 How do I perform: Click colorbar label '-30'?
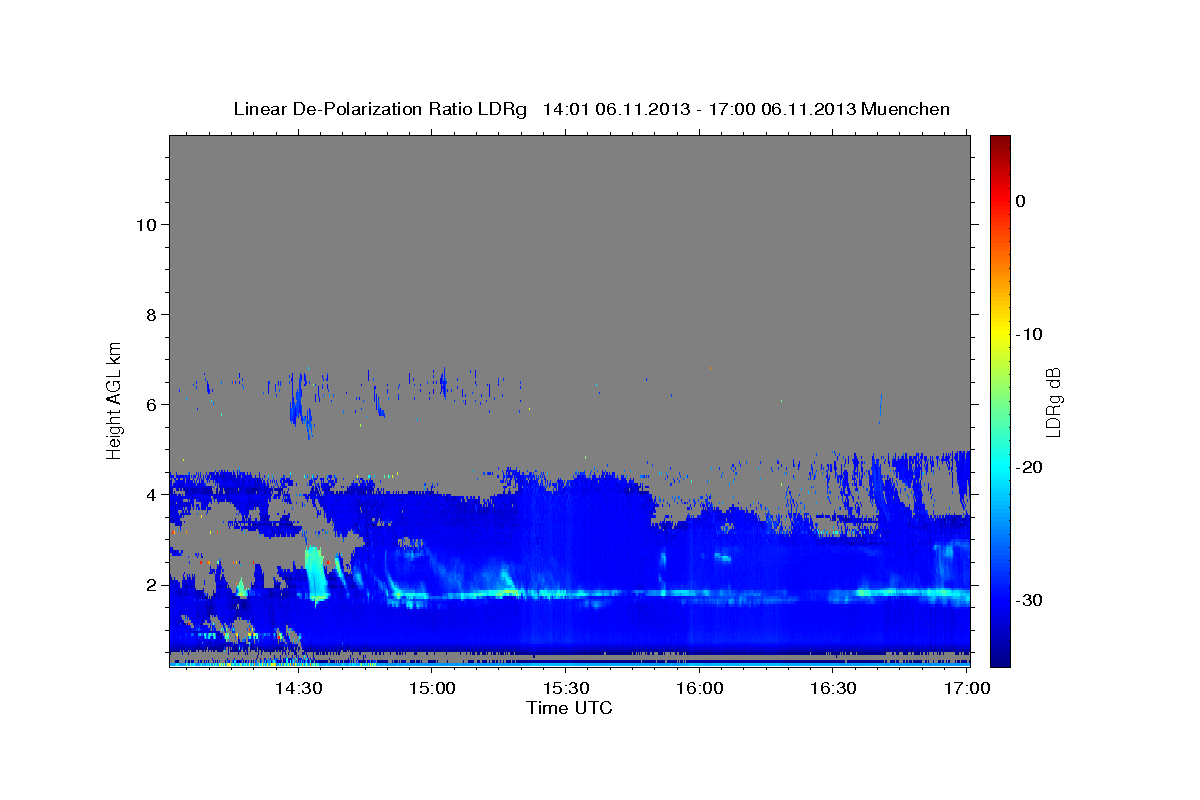click(x=1028, y=600)
